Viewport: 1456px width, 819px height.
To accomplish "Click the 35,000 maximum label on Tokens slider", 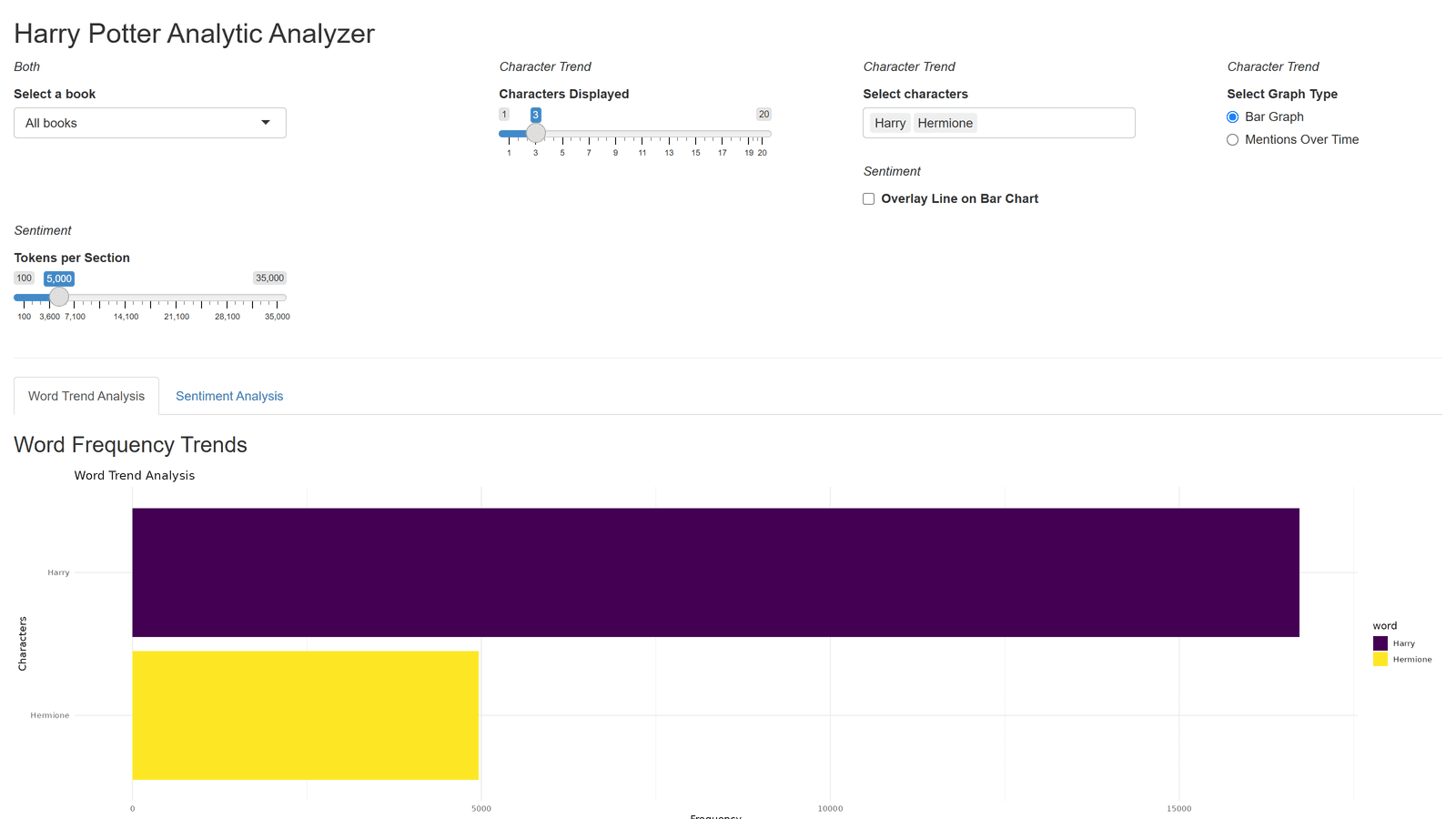I will pyautogui.click(x=270, y=278).
